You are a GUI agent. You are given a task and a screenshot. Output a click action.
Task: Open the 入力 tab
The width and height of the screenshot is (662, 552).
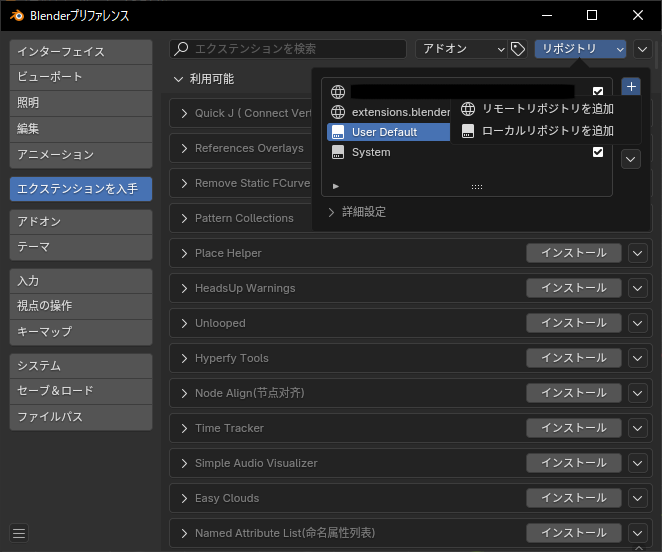click(81, 281)
